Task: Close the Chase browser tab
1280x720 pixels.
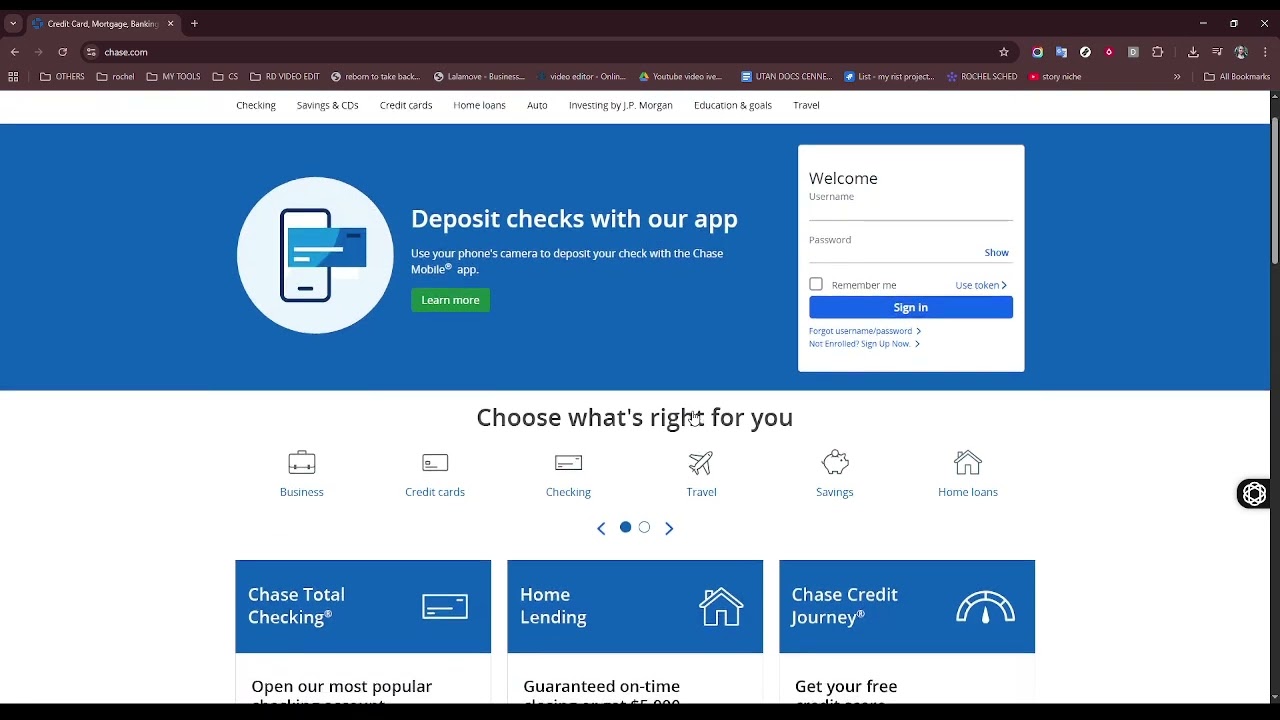Action: point(170,23)
